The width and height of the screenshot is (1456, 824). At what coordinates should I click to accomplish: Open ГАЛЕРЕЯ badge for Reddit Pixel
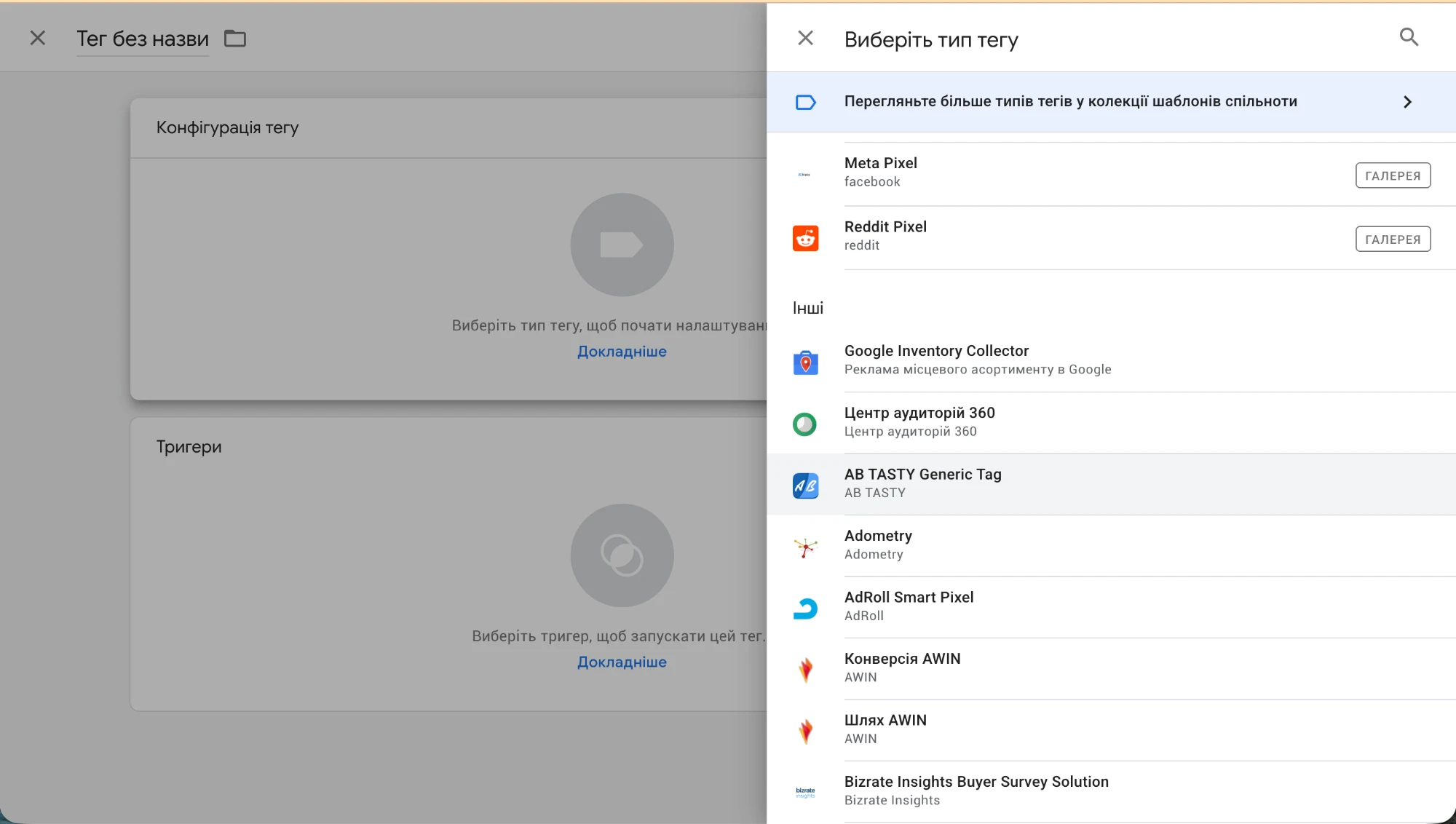click(1393, 239)
